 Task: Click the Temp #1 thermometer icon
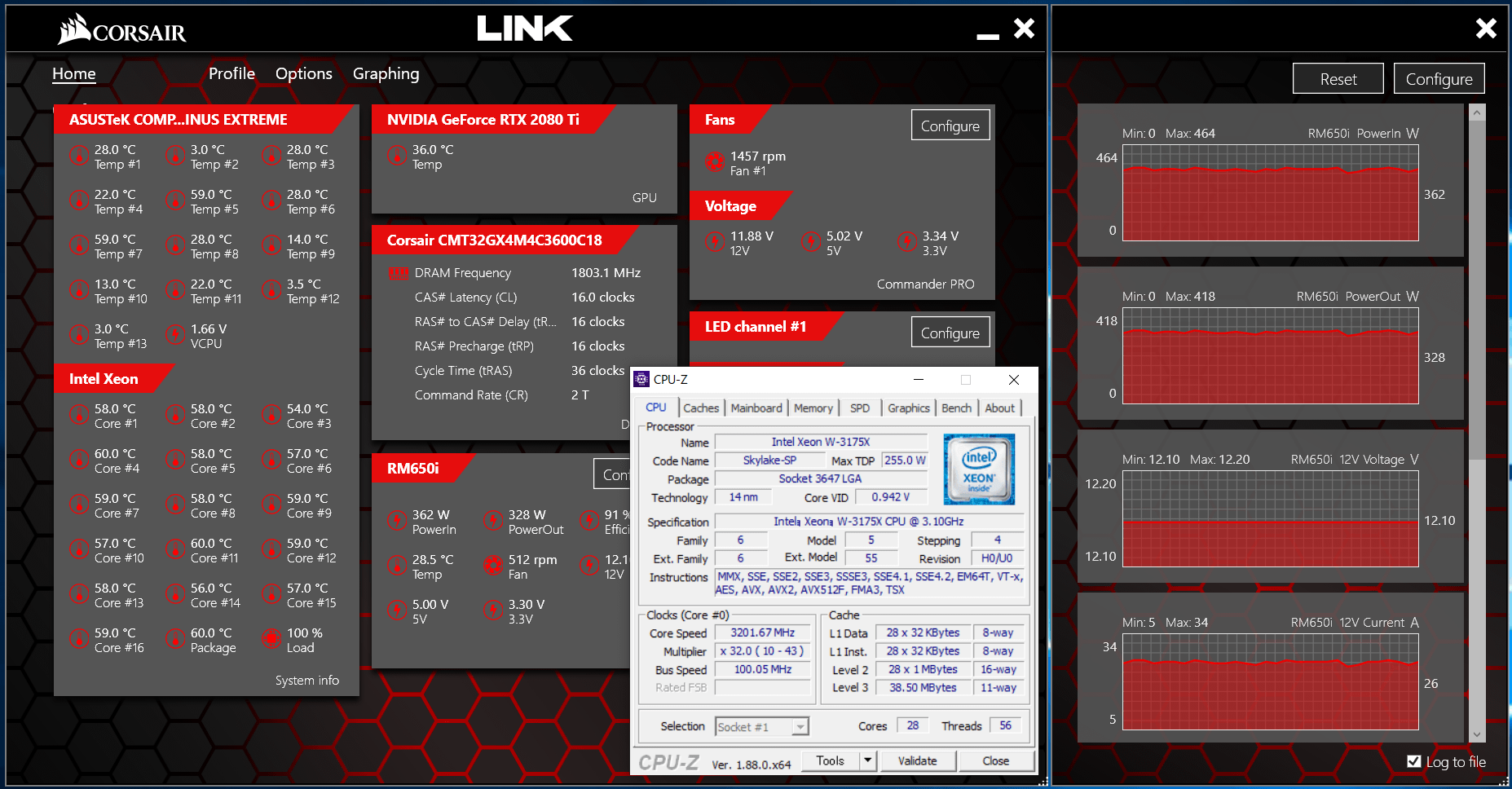[x=79, y=155]
